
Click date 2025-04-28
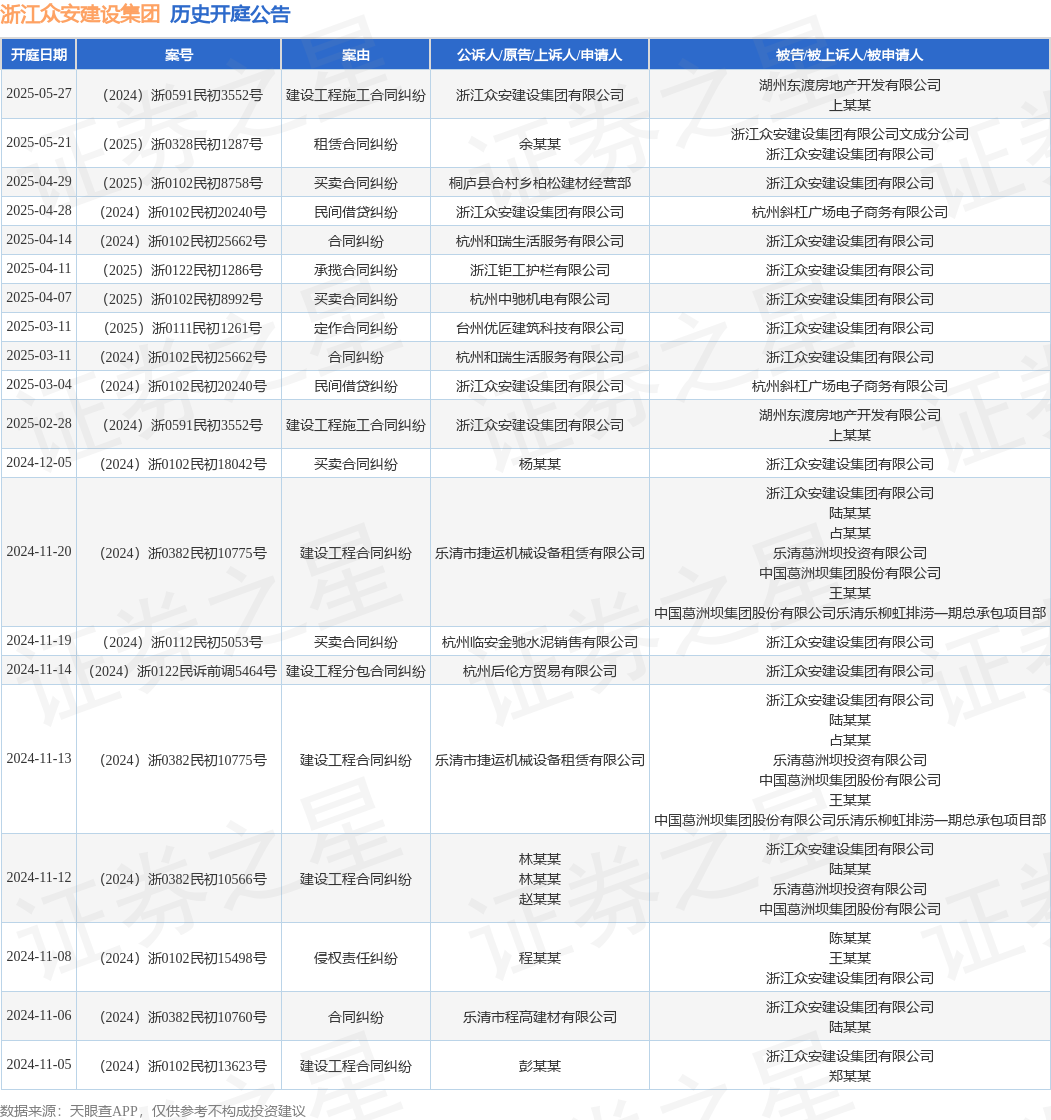39,211
